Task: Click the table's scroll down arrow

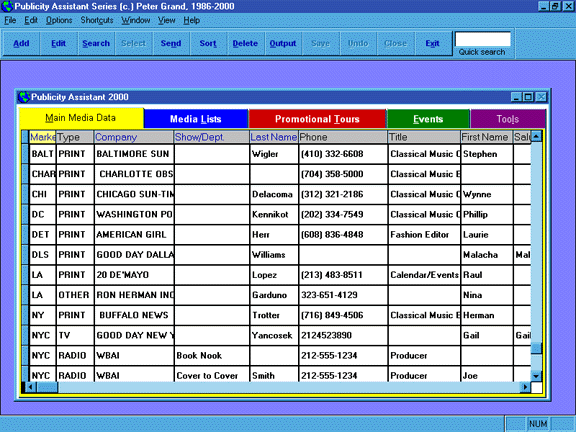Action: point(536,376)
